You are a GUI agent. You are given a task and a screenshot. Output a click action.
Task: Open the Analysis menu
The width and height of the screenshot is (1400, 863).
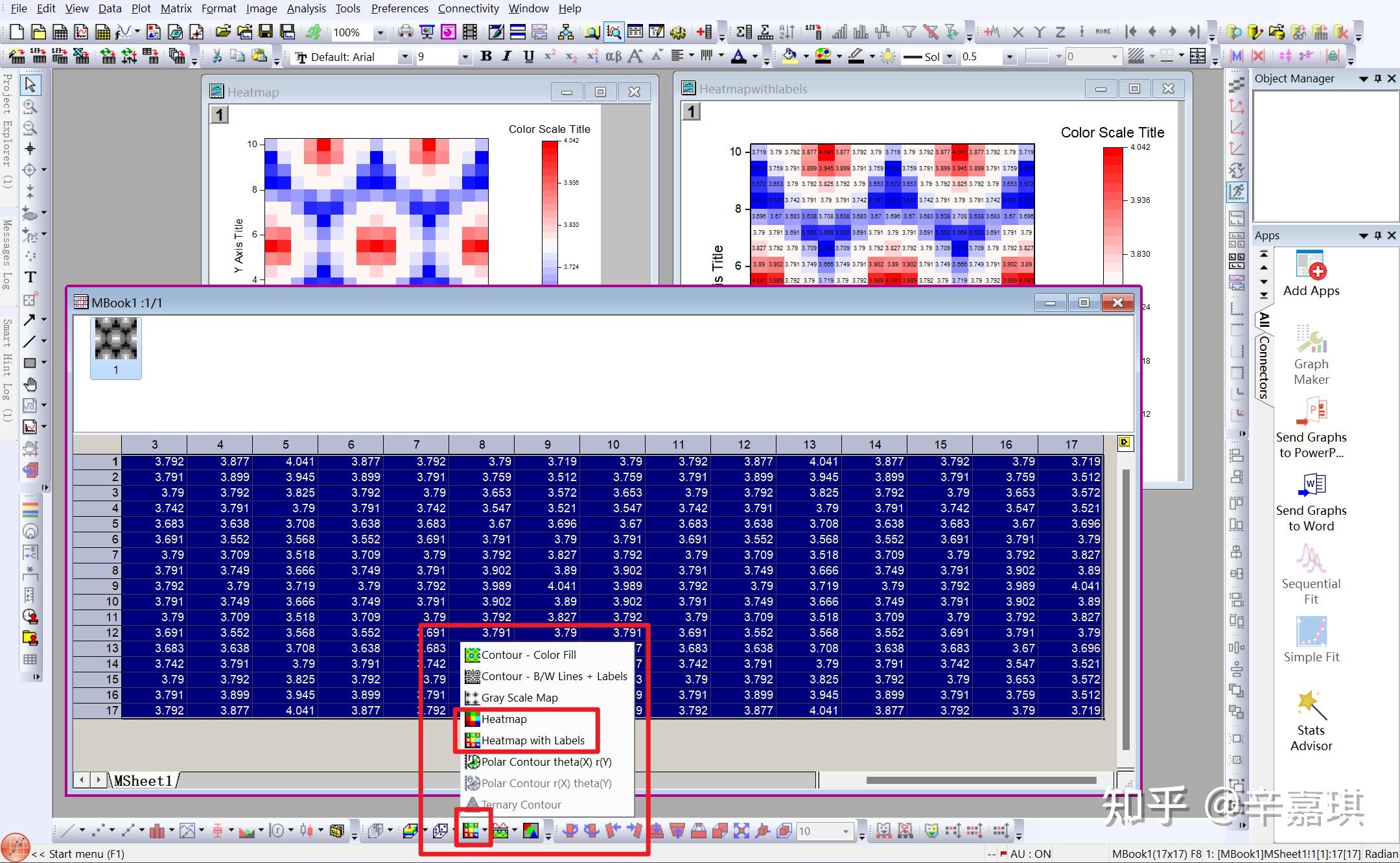(306, 8)
